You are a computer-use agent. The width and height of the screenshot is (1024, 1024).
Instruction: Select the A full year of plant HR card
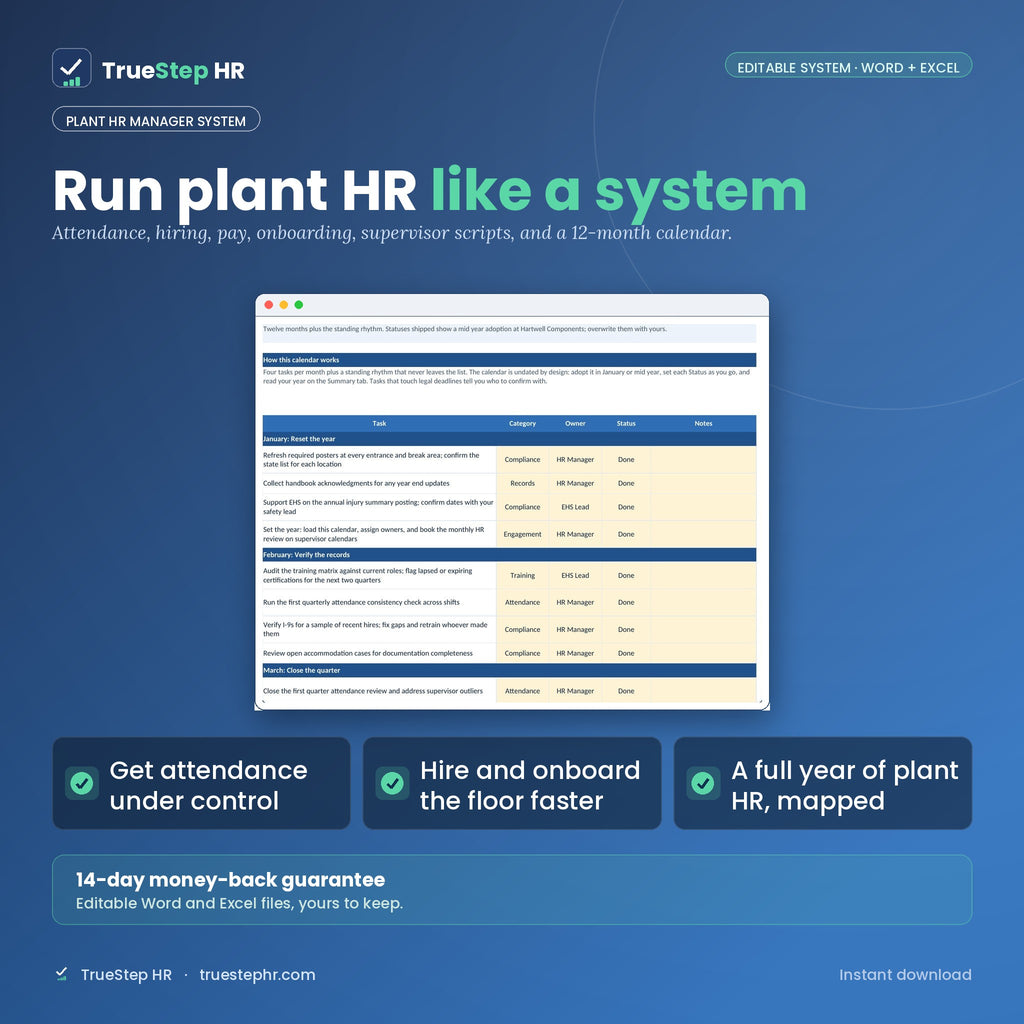[x=823, y=784]
